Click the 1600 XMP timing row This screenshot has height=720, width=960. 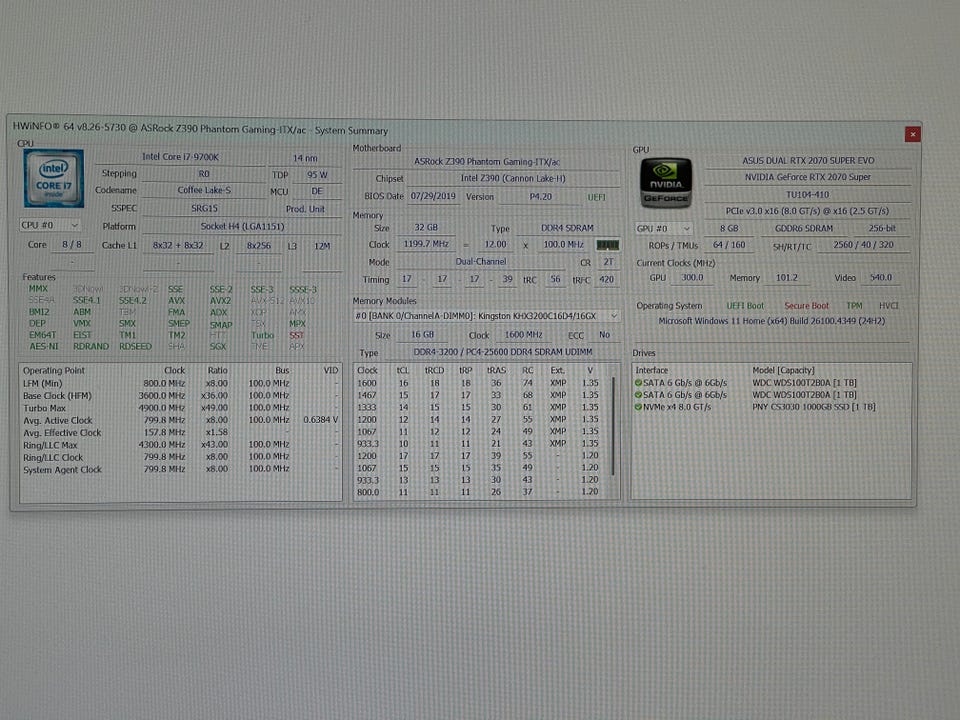pos(481,383)
